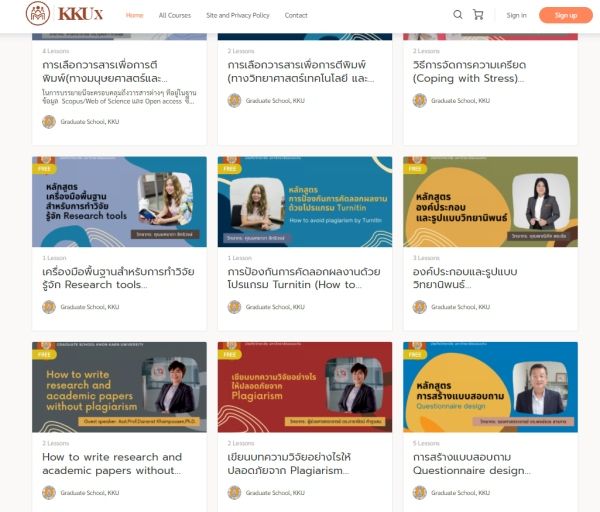Click the FREE badge on Research tools thumbnail

[x=44, y=169]
